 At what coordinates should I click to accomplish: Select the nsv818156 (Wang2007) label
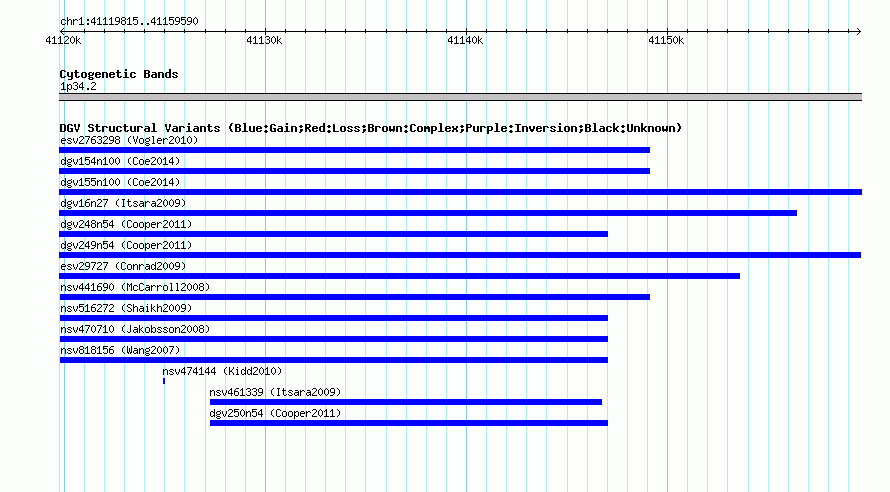(x=120, y=350)
